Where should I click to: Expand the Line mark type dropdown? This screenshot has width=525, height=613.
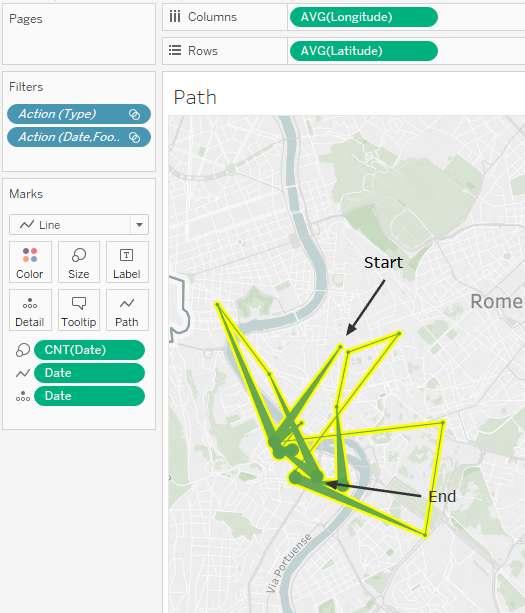pos(139,225)
